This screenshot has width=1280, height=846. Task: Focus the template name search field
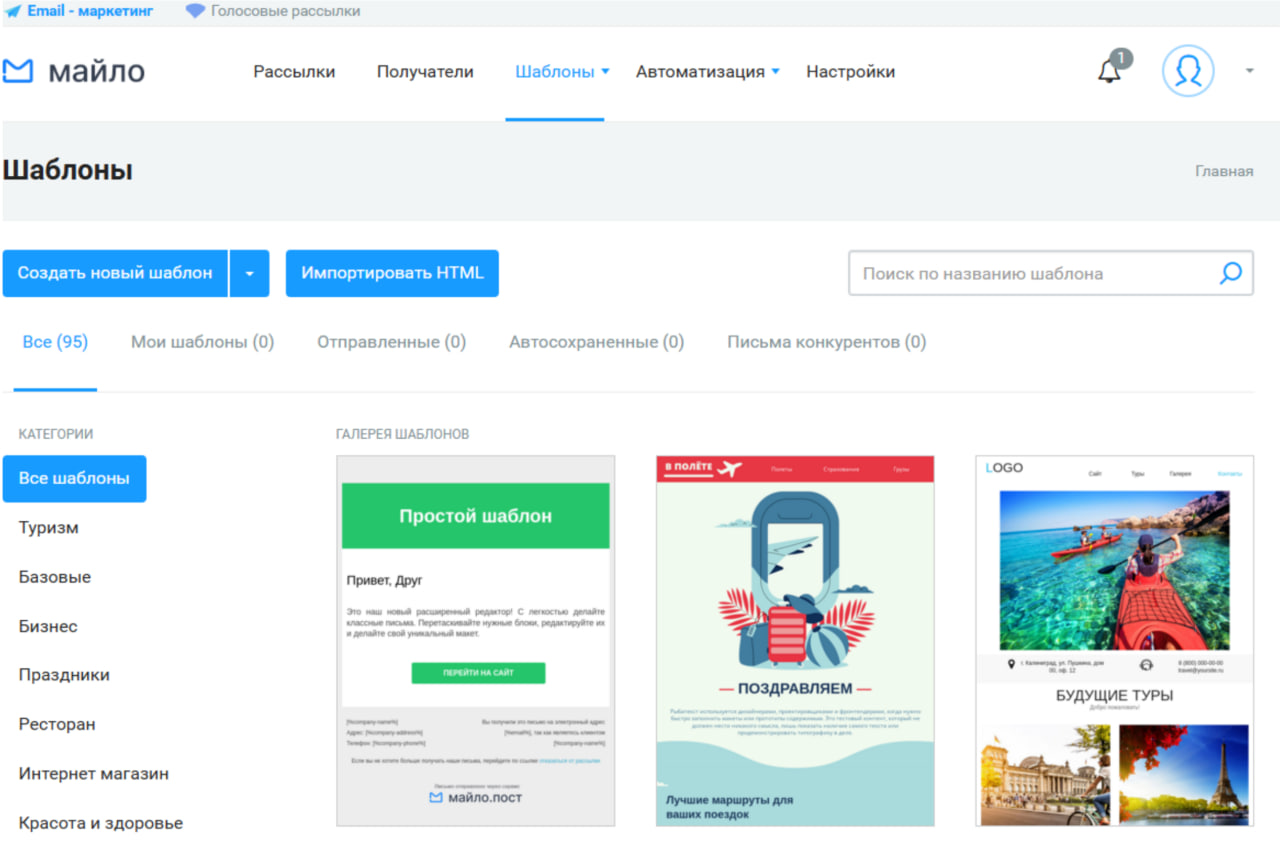[1030, 273]
